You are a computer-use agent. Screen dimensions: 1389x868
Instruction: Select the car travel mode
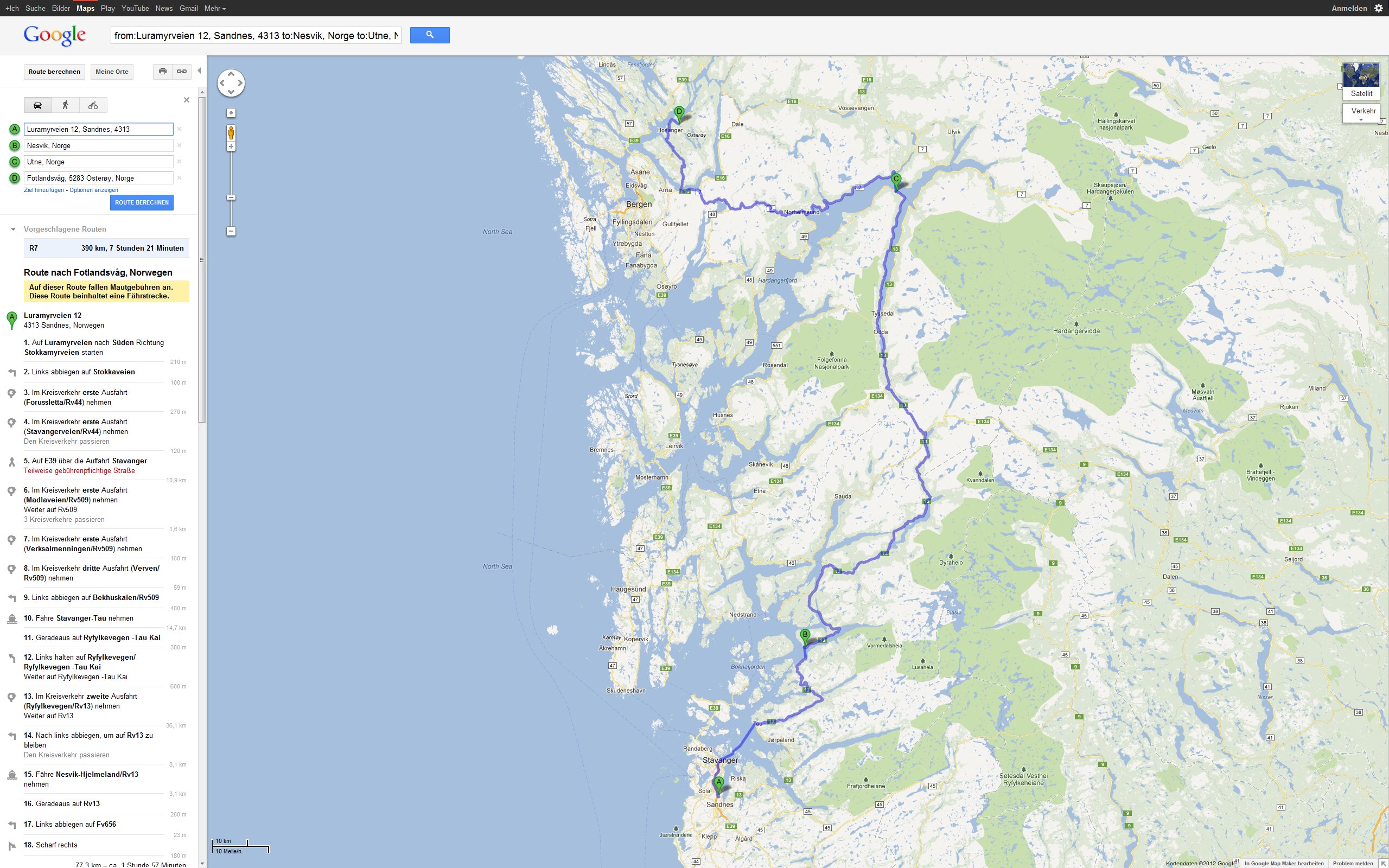(38, 105)
